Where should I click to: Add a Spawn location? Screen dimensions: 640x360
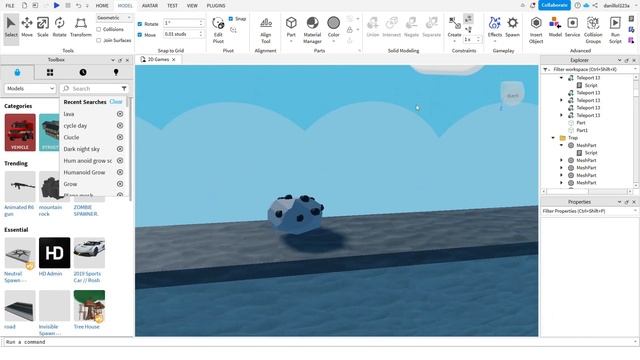pyautogui.click(x=513, y=27)
